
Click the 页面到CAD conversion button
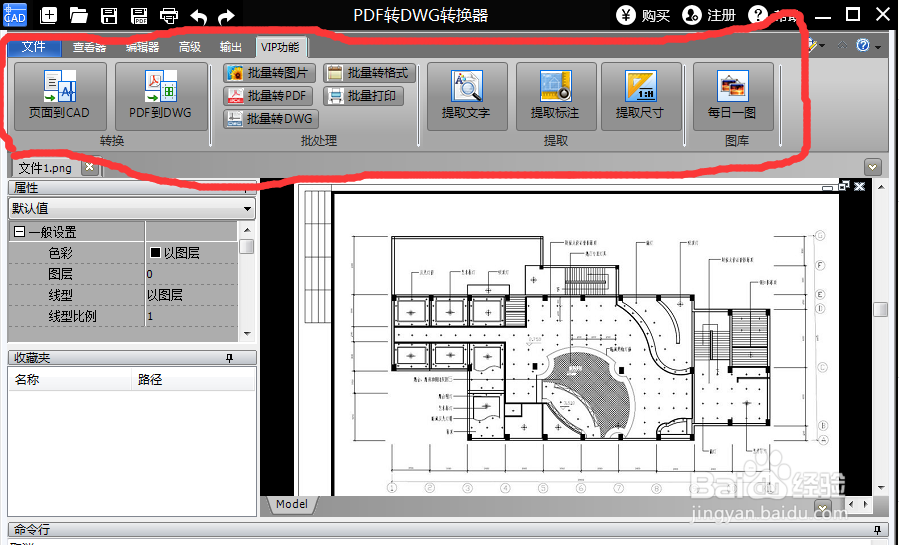[60, 96]
